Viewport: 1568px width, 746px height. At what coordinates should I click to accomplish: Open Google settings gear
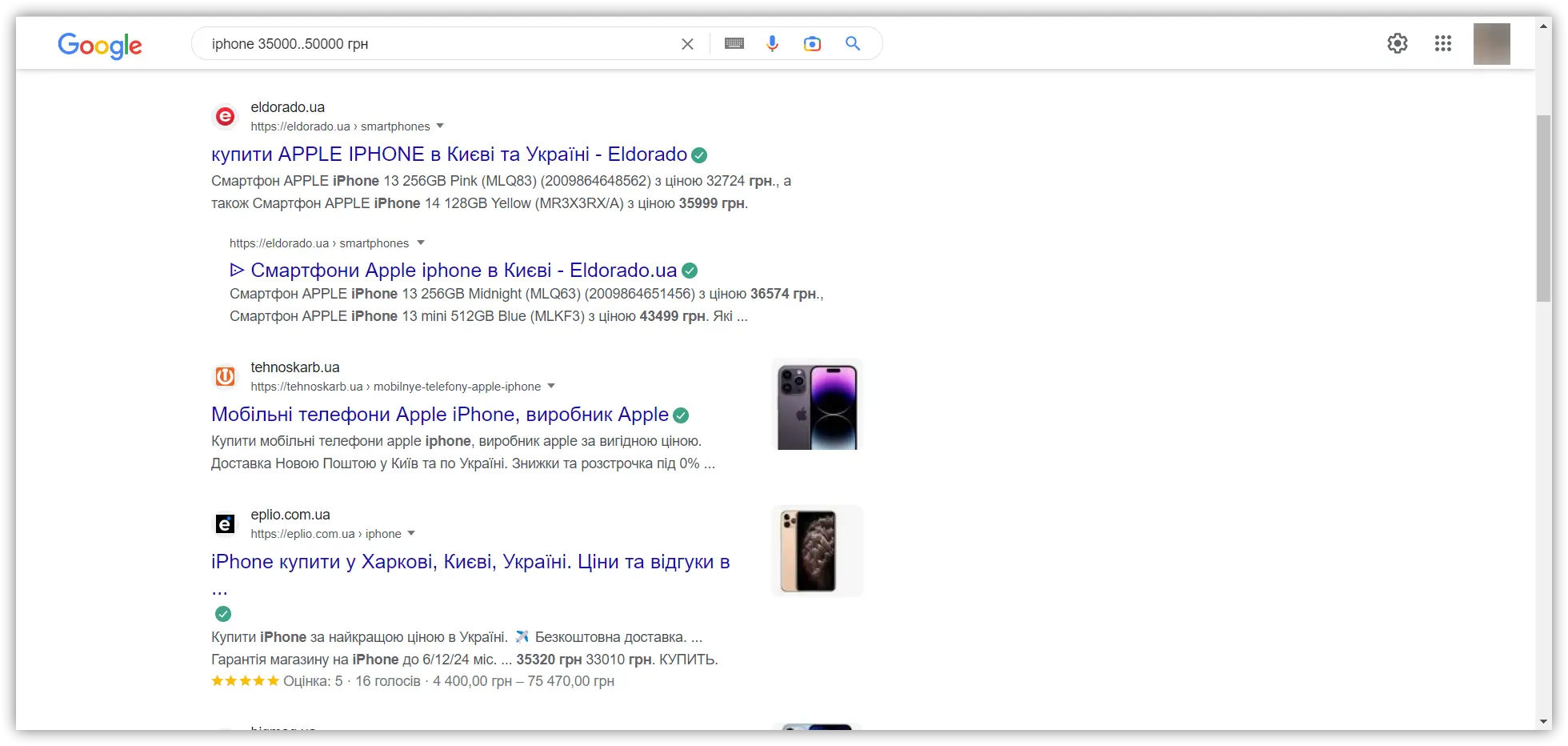coord(1398,43)
